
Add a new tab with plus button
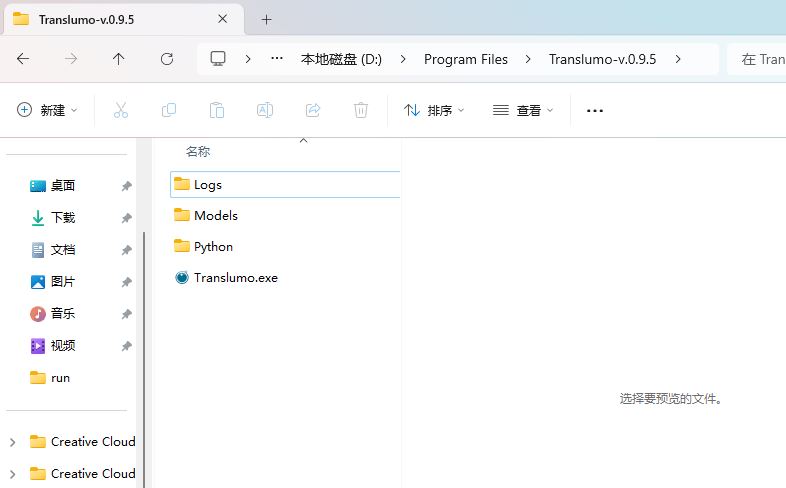(x=266, y=19)
